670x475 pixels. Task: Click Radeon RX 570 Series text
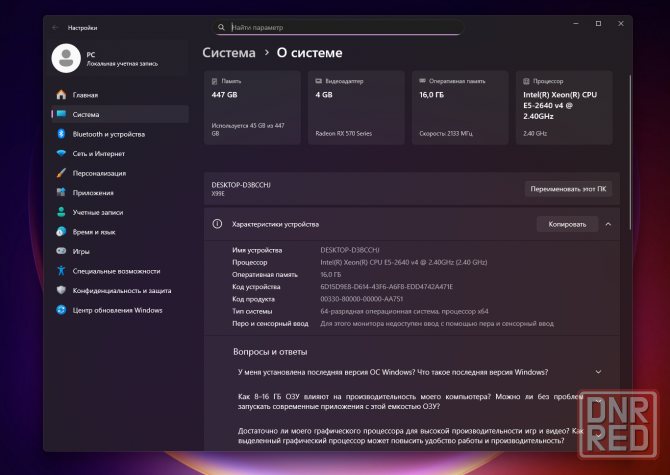click(x=344, y=134)
